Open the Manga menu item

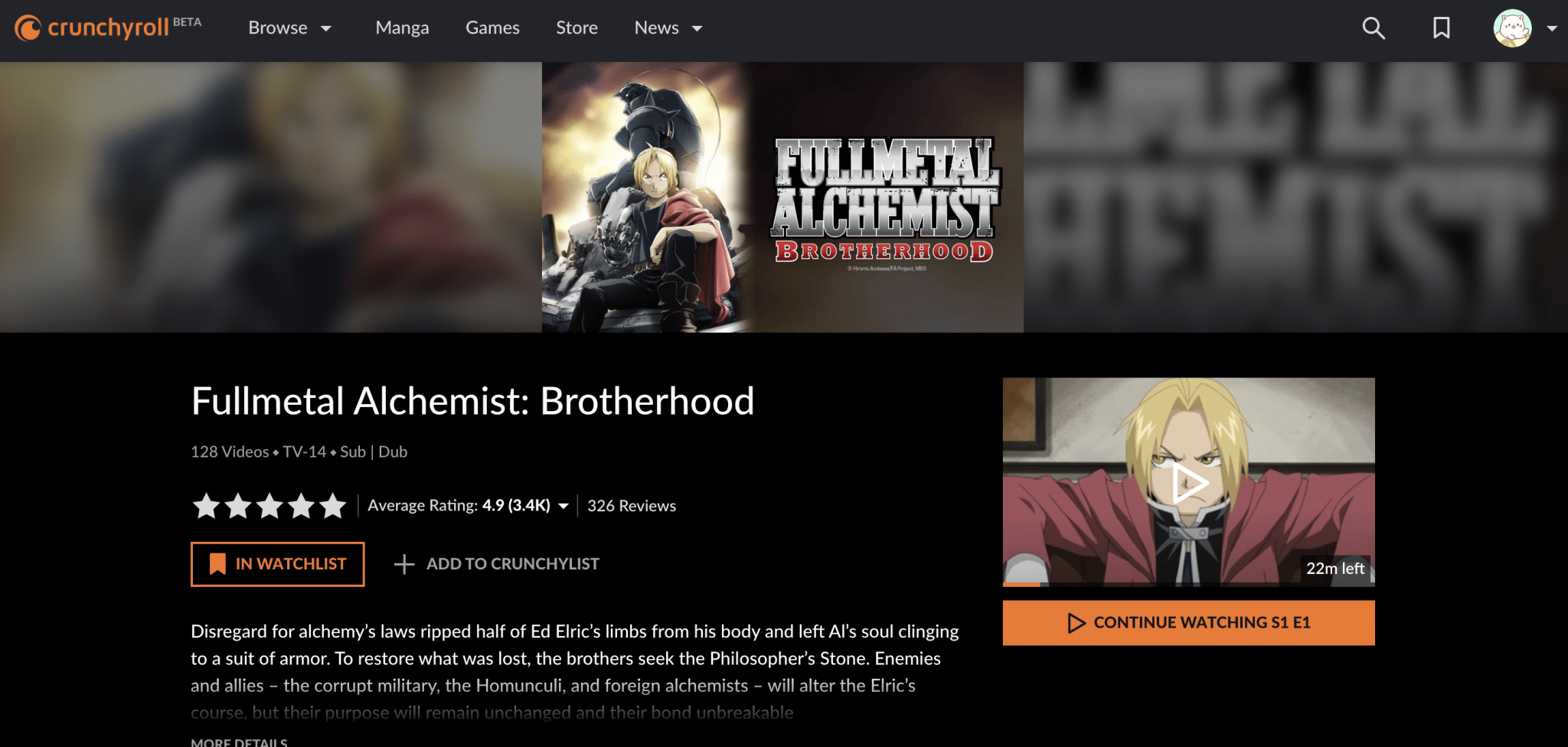pos(402,28)
